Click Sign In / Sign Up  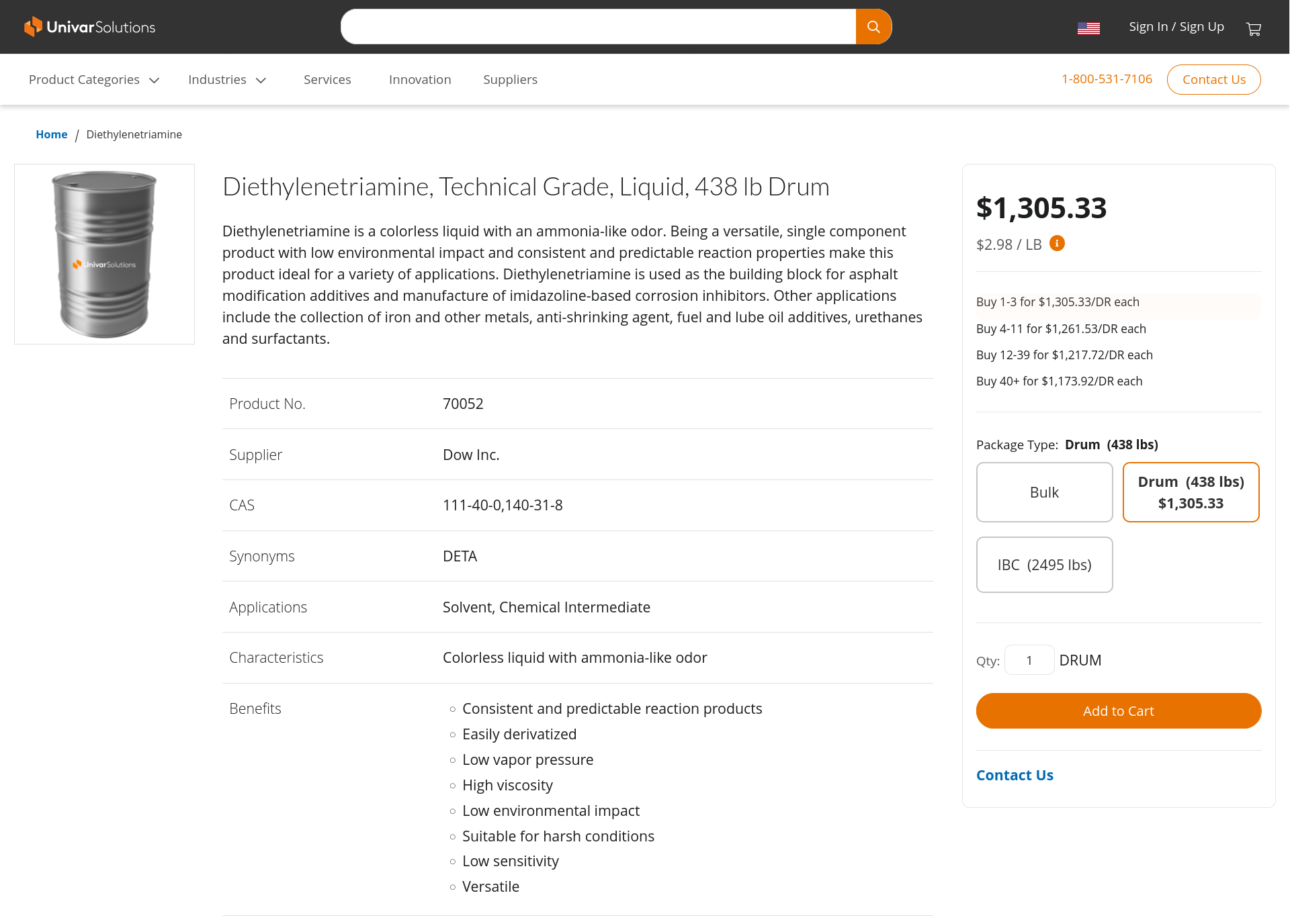coord(1176,27)
